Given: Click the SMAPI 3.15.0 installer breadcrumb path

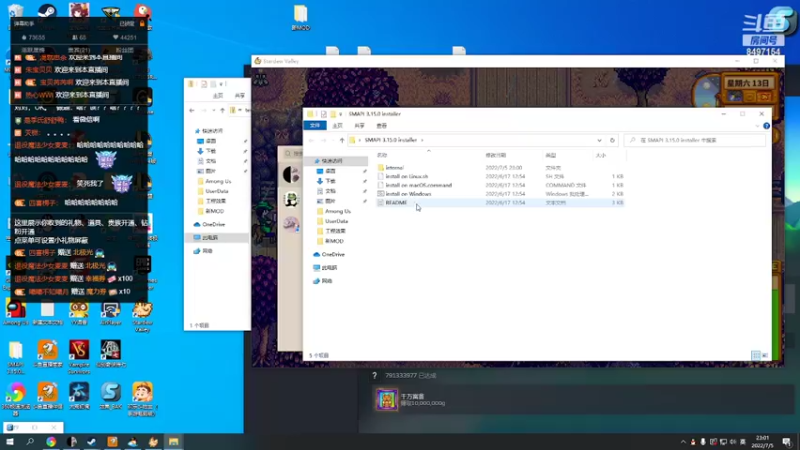Looking at the screenshot, I should [x=391, y=140].
